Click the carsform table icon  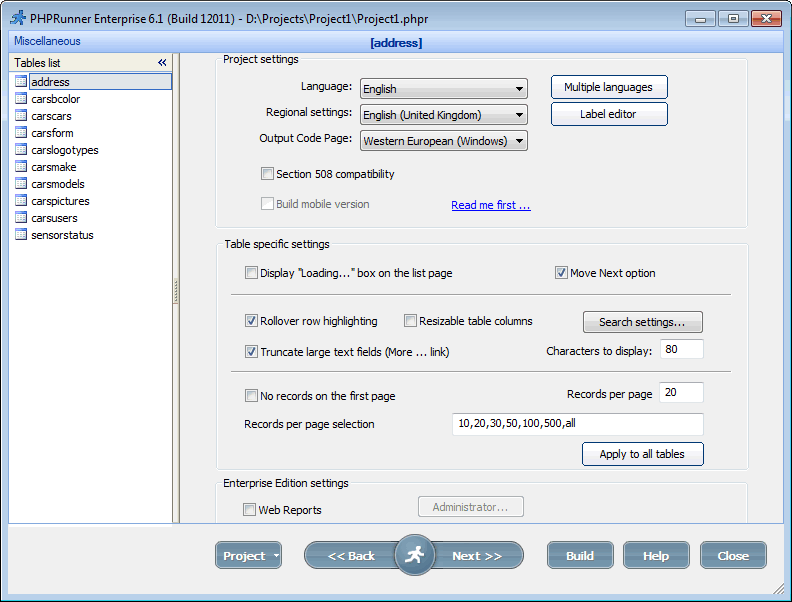click(21, 133)
